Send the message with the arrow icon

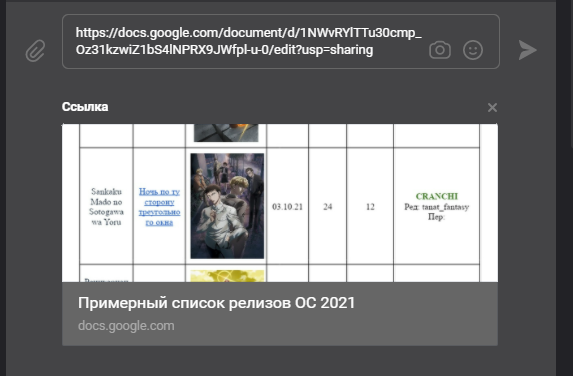click(x=527, y=50)
